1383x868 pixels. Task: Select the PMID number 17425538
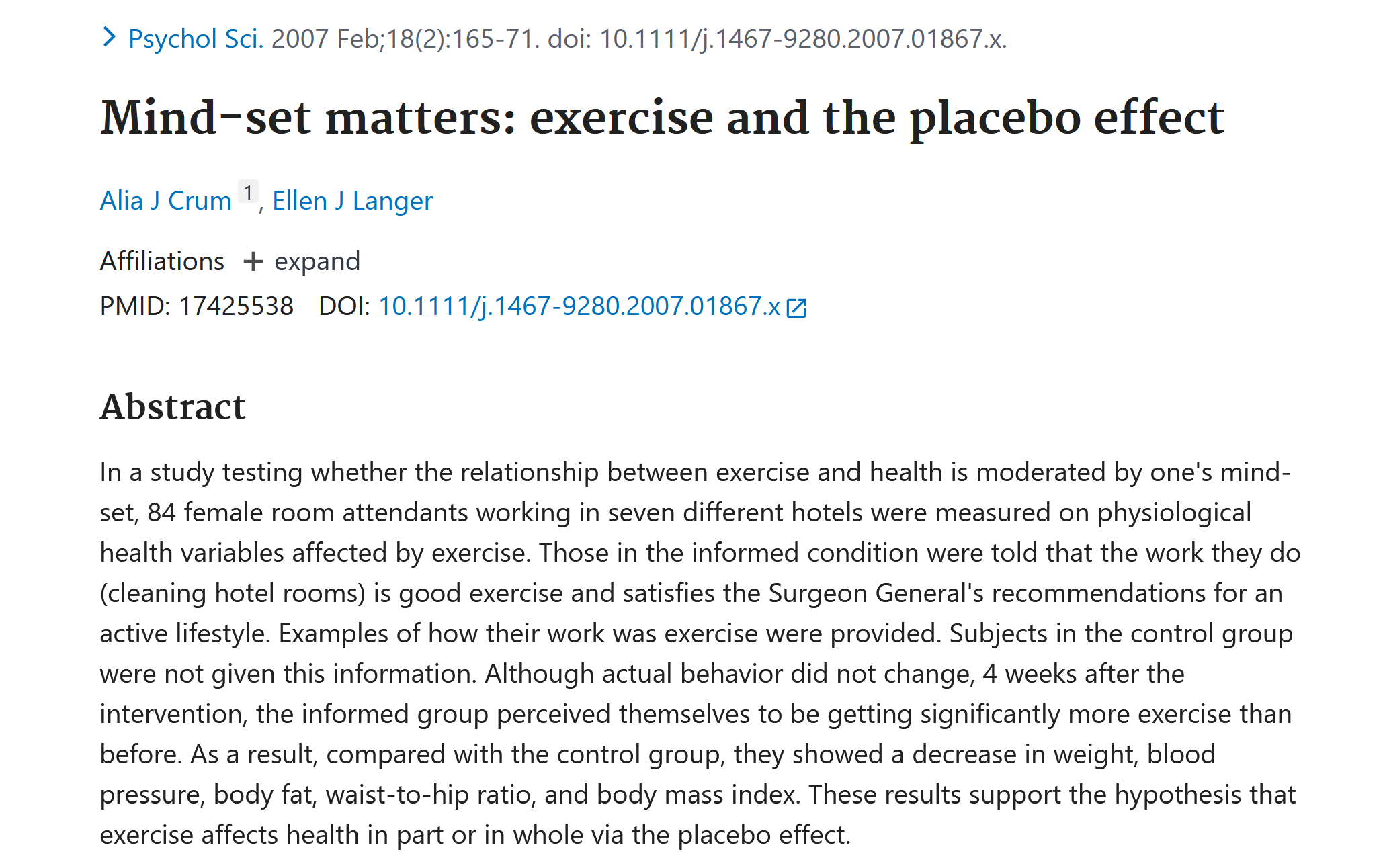coord(236,306)
